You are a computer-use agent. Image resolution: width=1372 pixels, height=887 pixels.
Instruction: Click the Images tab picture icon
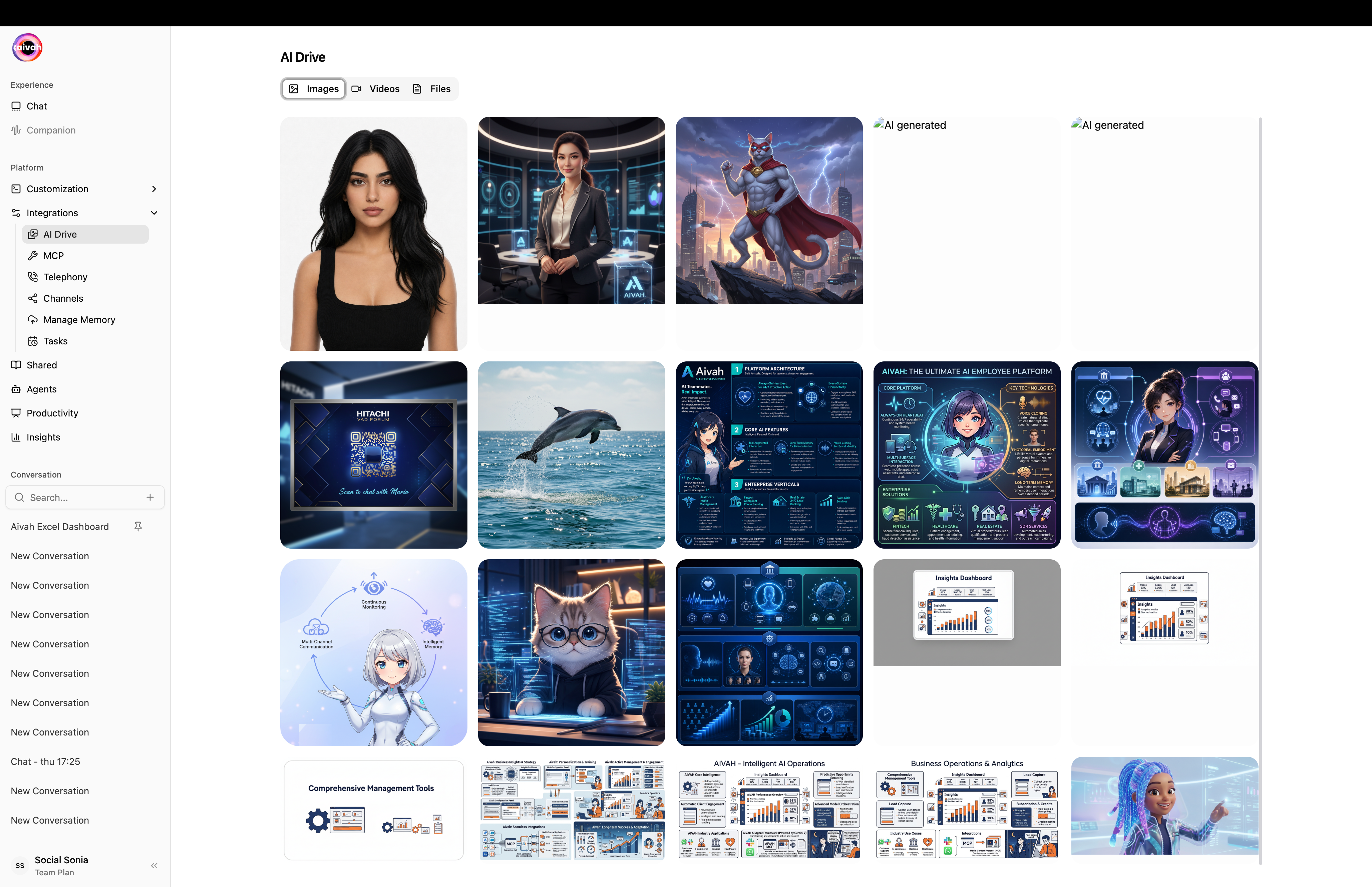click(294, 89)
